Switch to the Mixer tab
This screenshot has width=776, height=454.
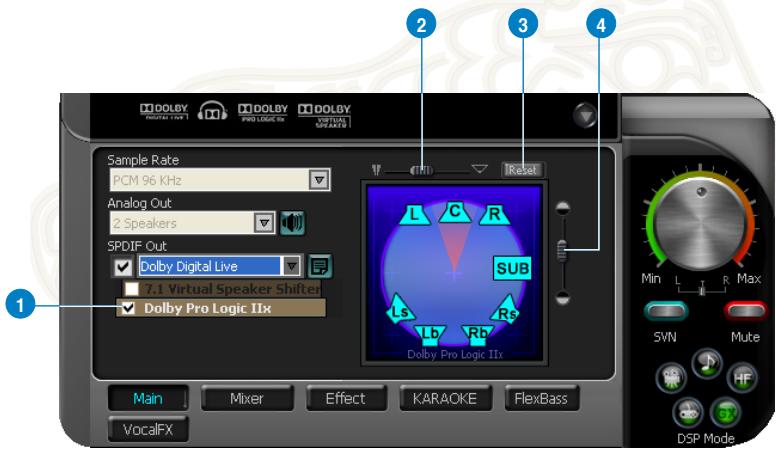(x=247, y=398)
